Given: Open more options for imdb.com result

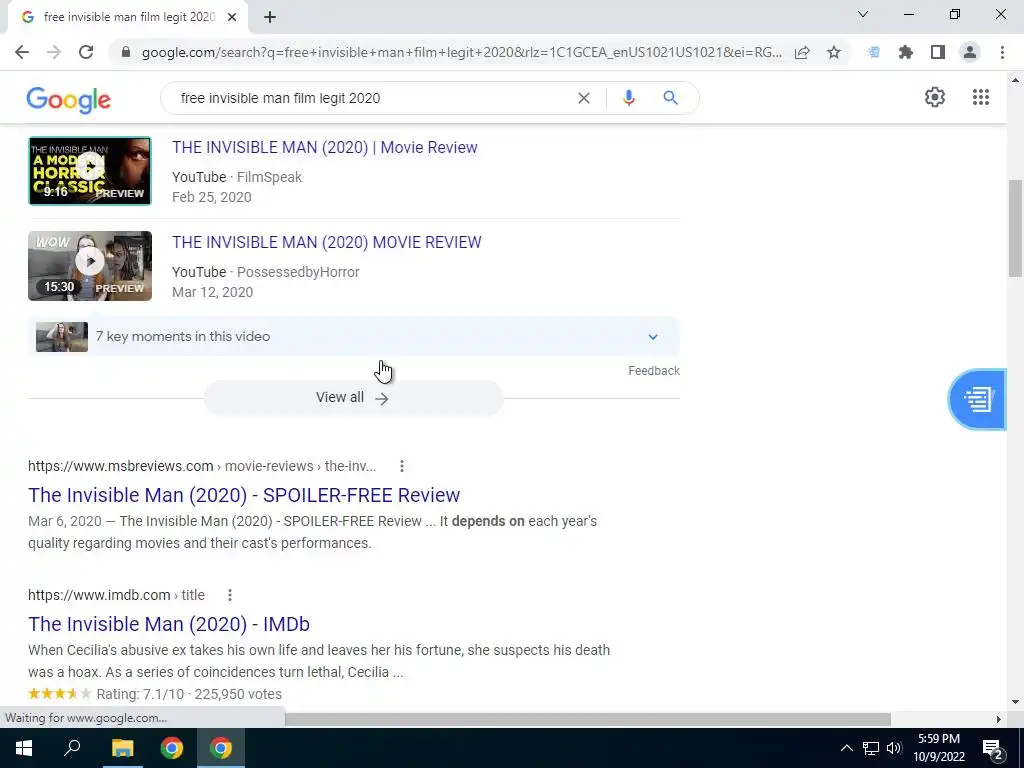Looking at the screenshot, I should coord(229,595).
